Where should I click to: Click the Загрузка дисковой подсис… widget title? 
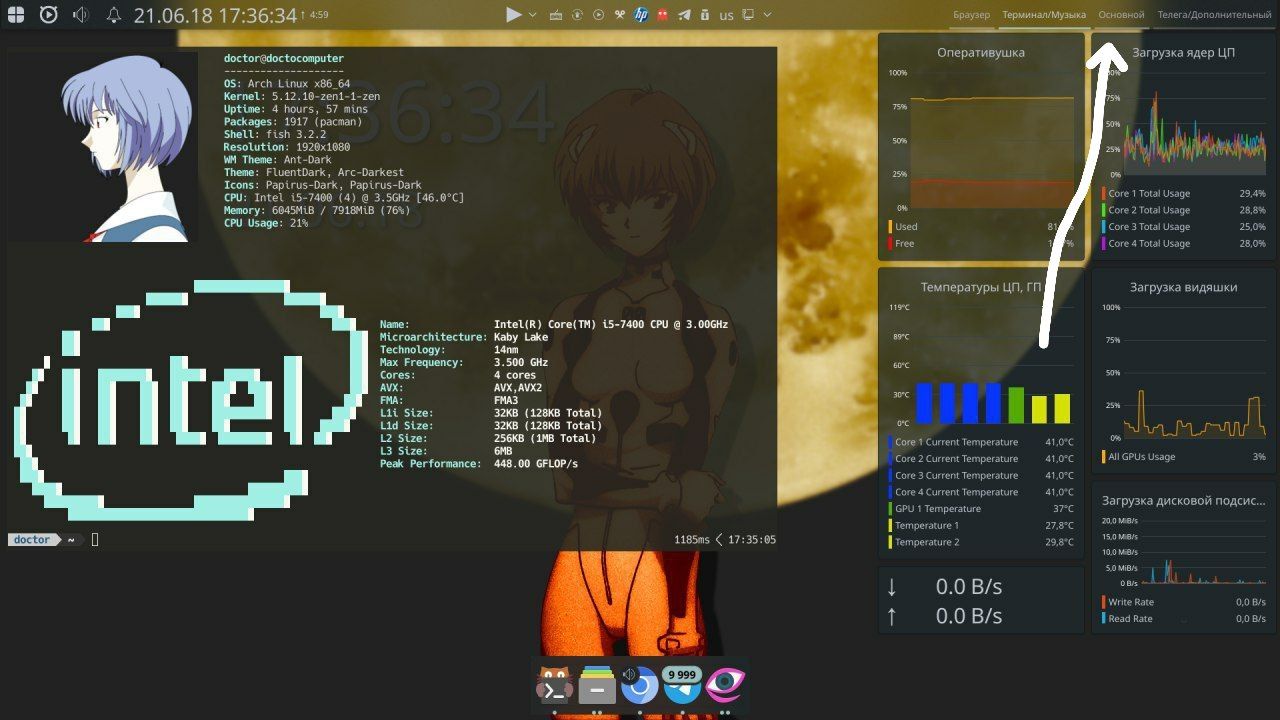1184,500
